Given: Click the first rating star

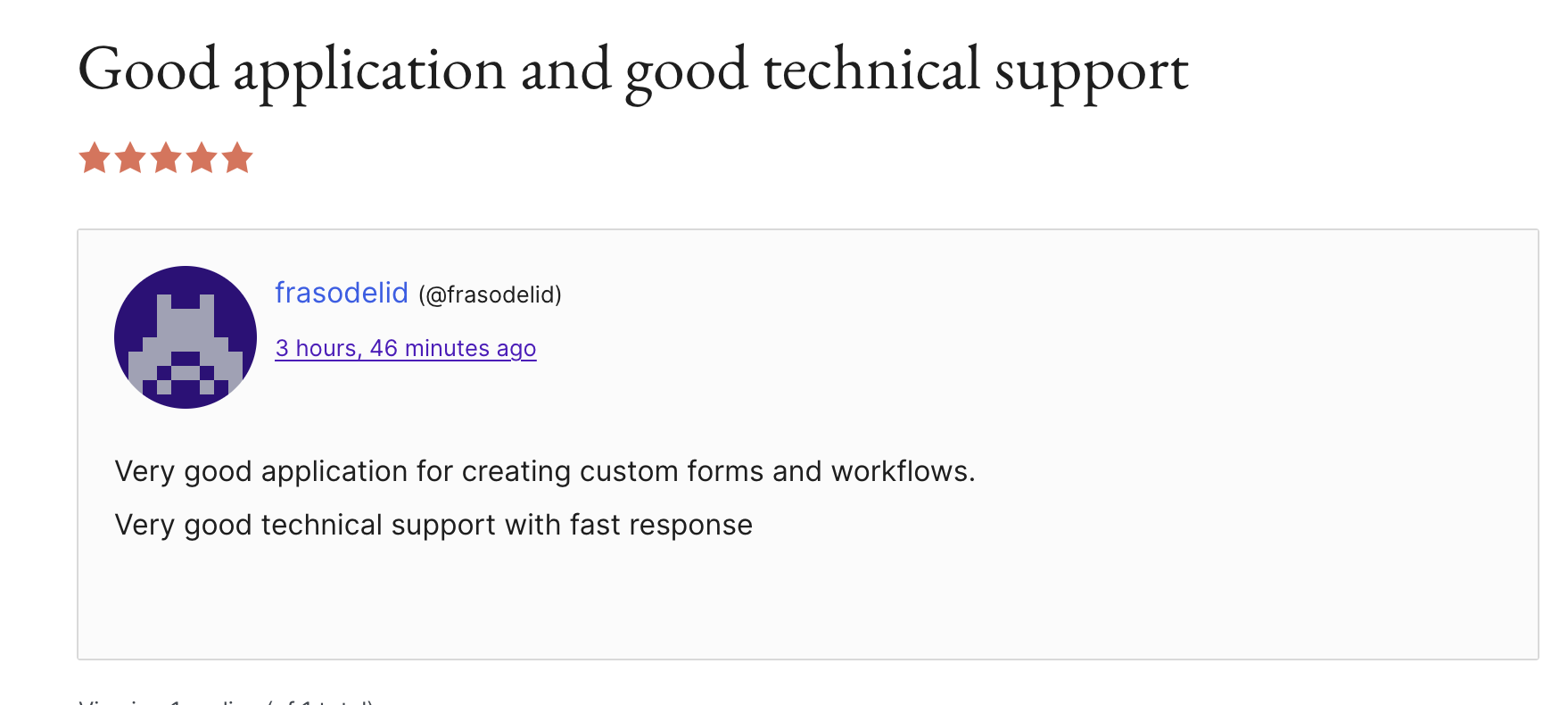Looking at the screenshot, I should [x=95, y=159].
